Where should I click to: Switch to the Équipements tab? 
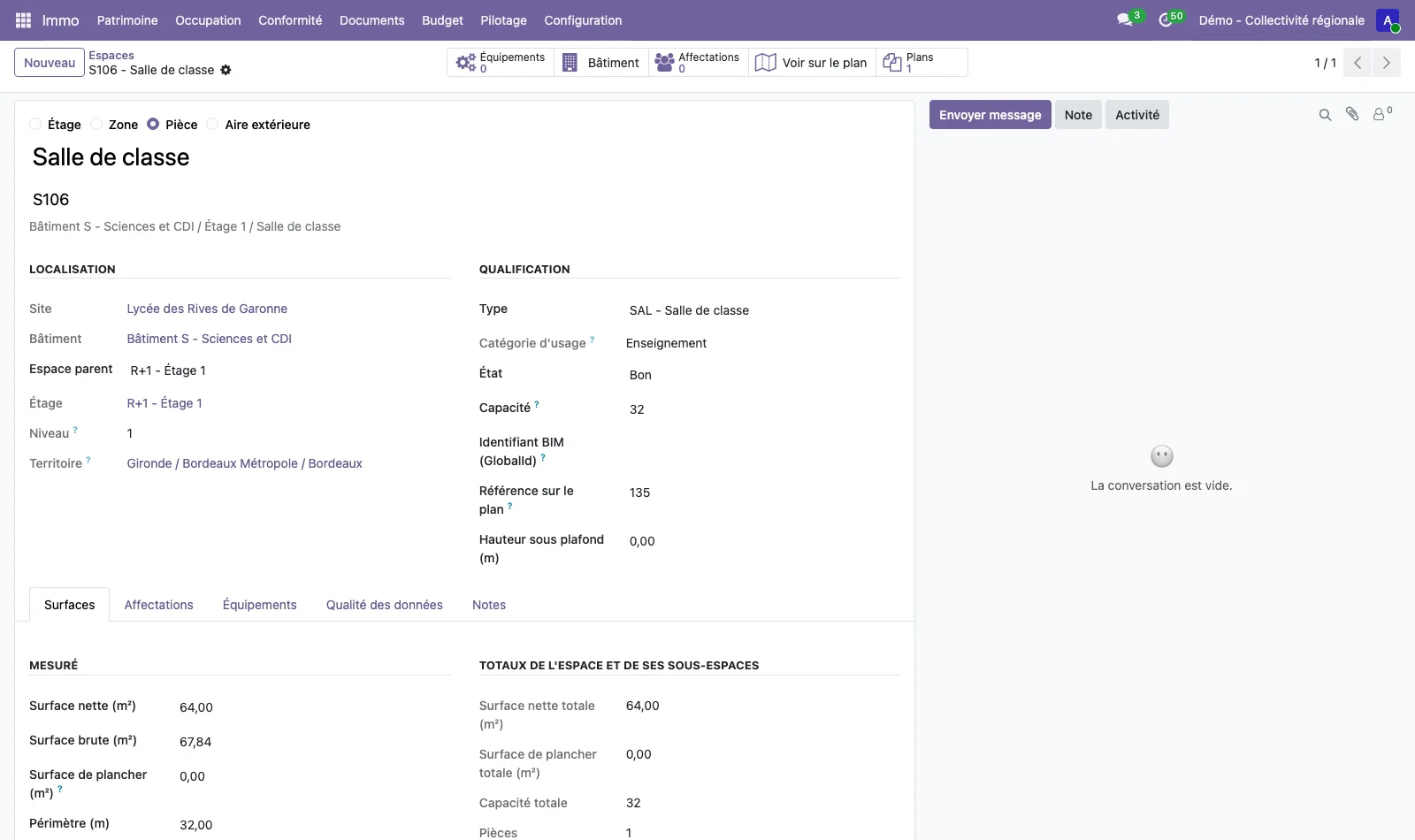click(x=259, y=605)
